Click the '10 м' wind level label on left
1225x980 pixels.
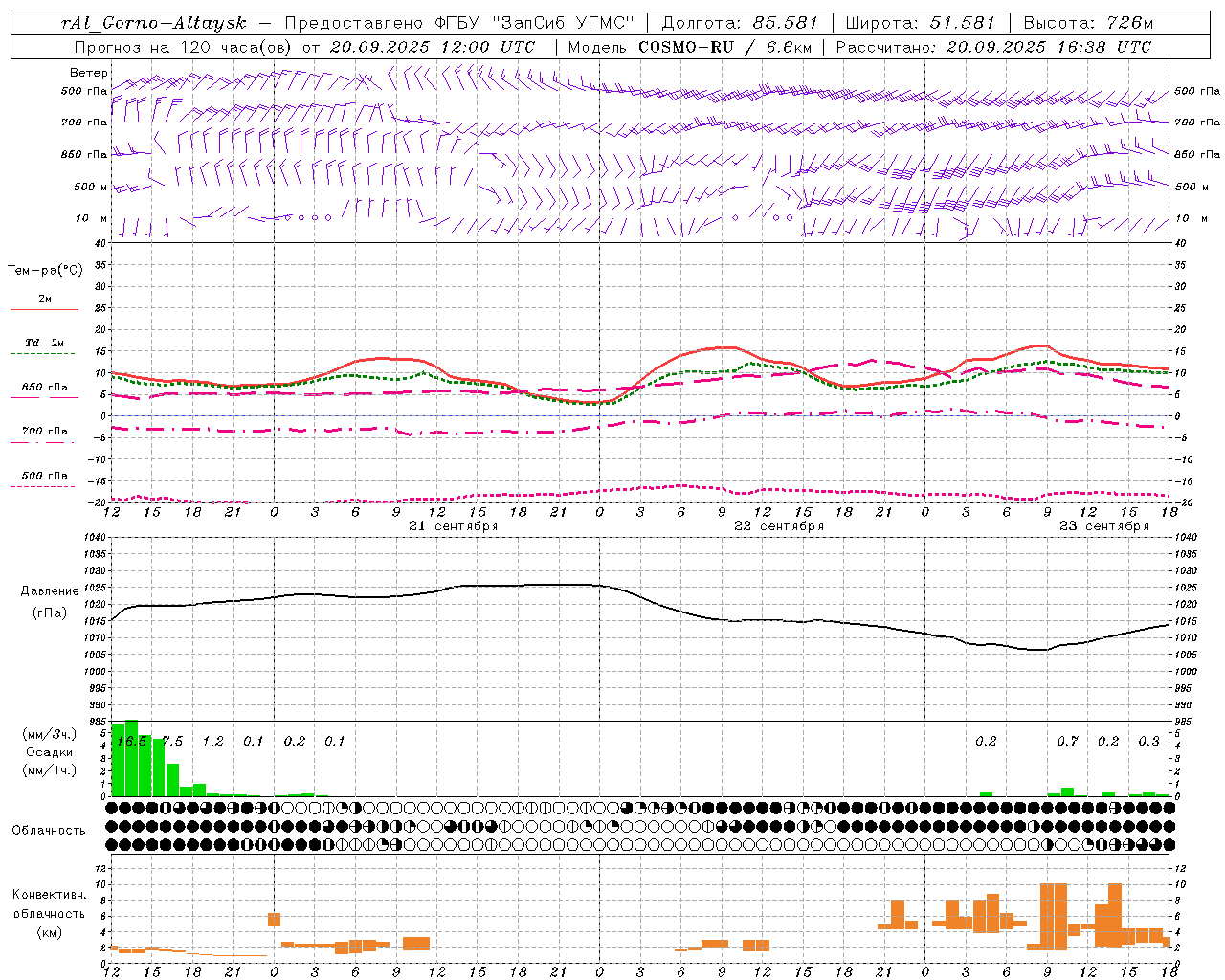click(x=91, y=218)
